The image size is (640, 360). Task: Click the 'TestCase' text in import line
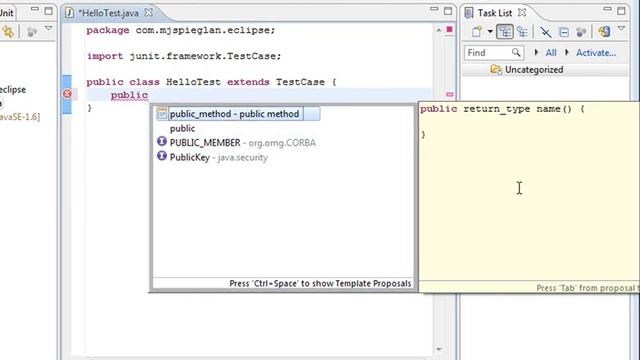pos(251,56)
